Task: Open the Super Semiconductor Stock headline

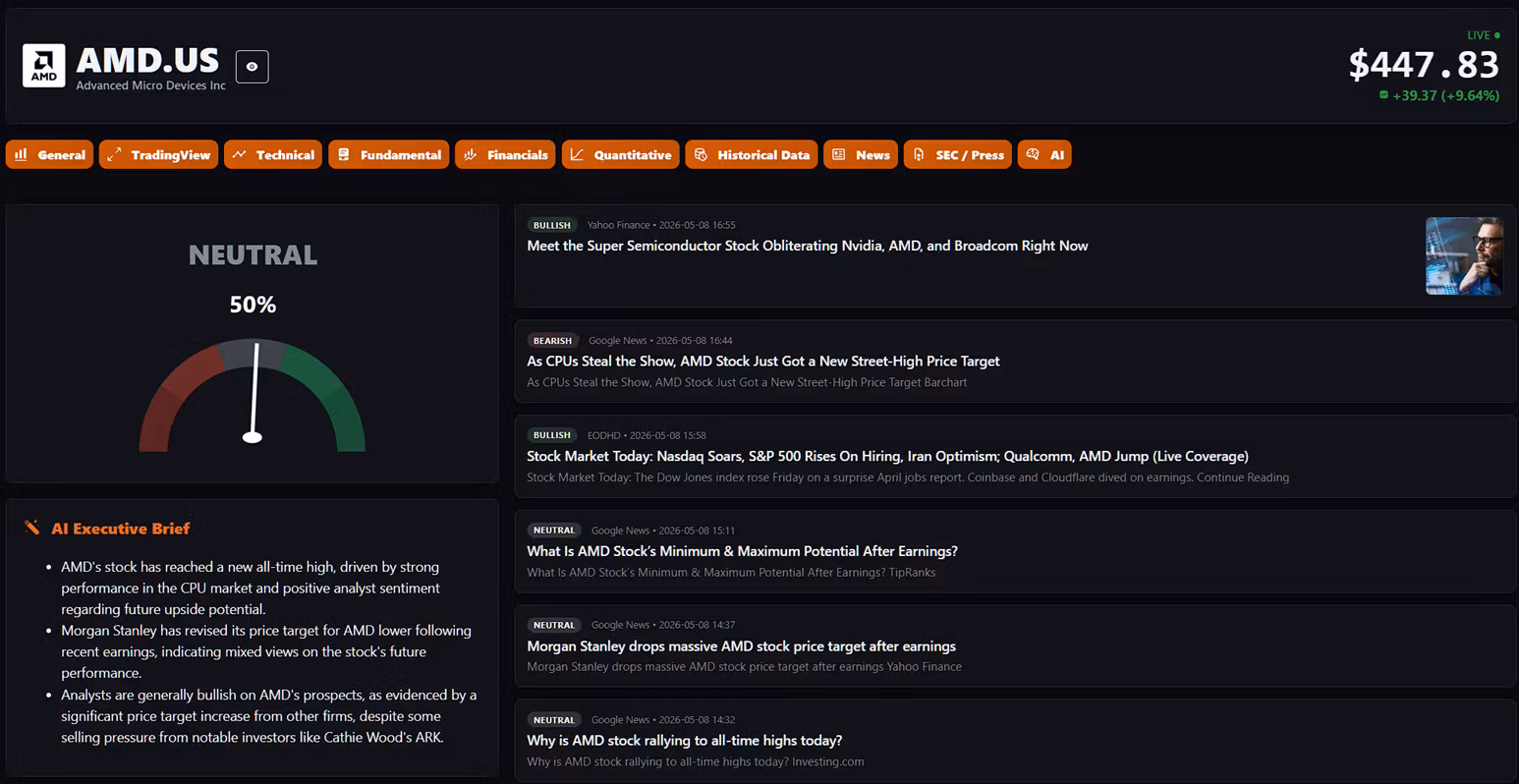Action: coord(808,246)
